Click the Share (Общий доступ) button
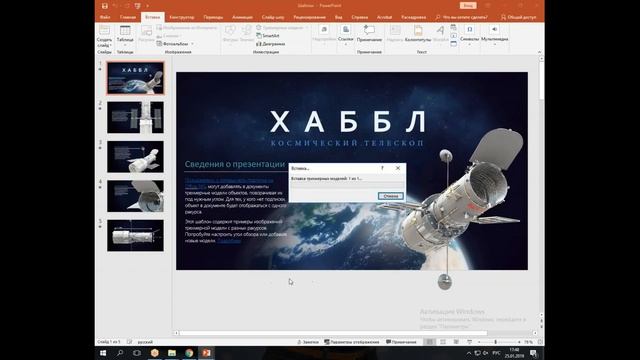Screen dimensions: 640x360 [x=518, y=17]
